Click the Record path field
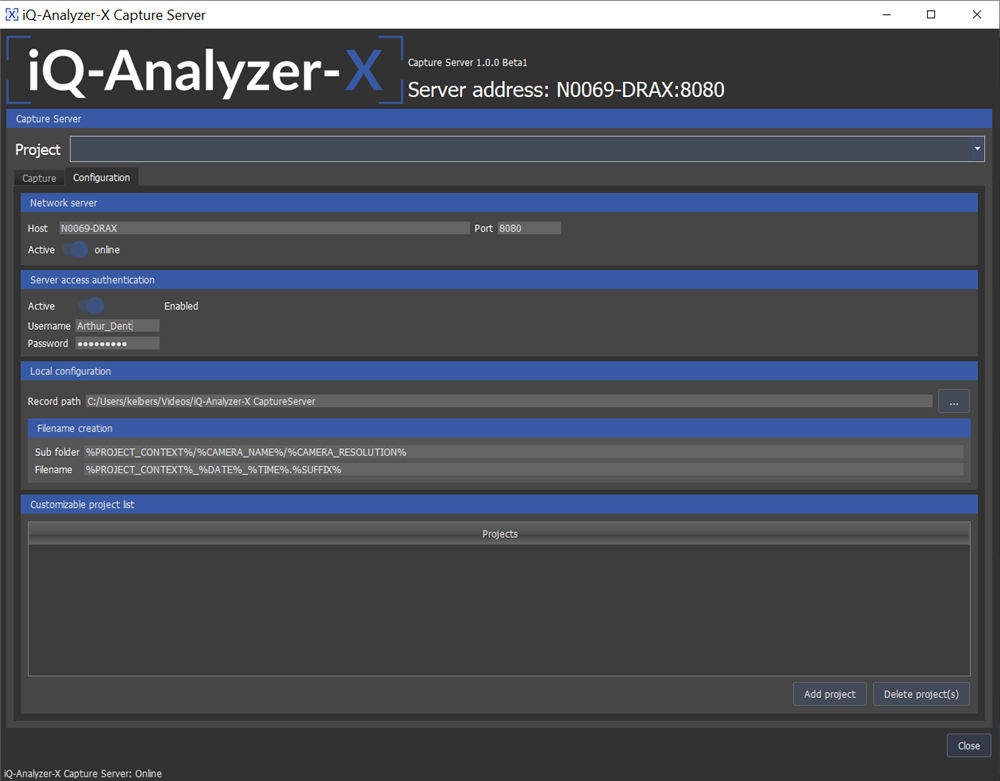Viewport: 1000px width, 781px height. 509,401
